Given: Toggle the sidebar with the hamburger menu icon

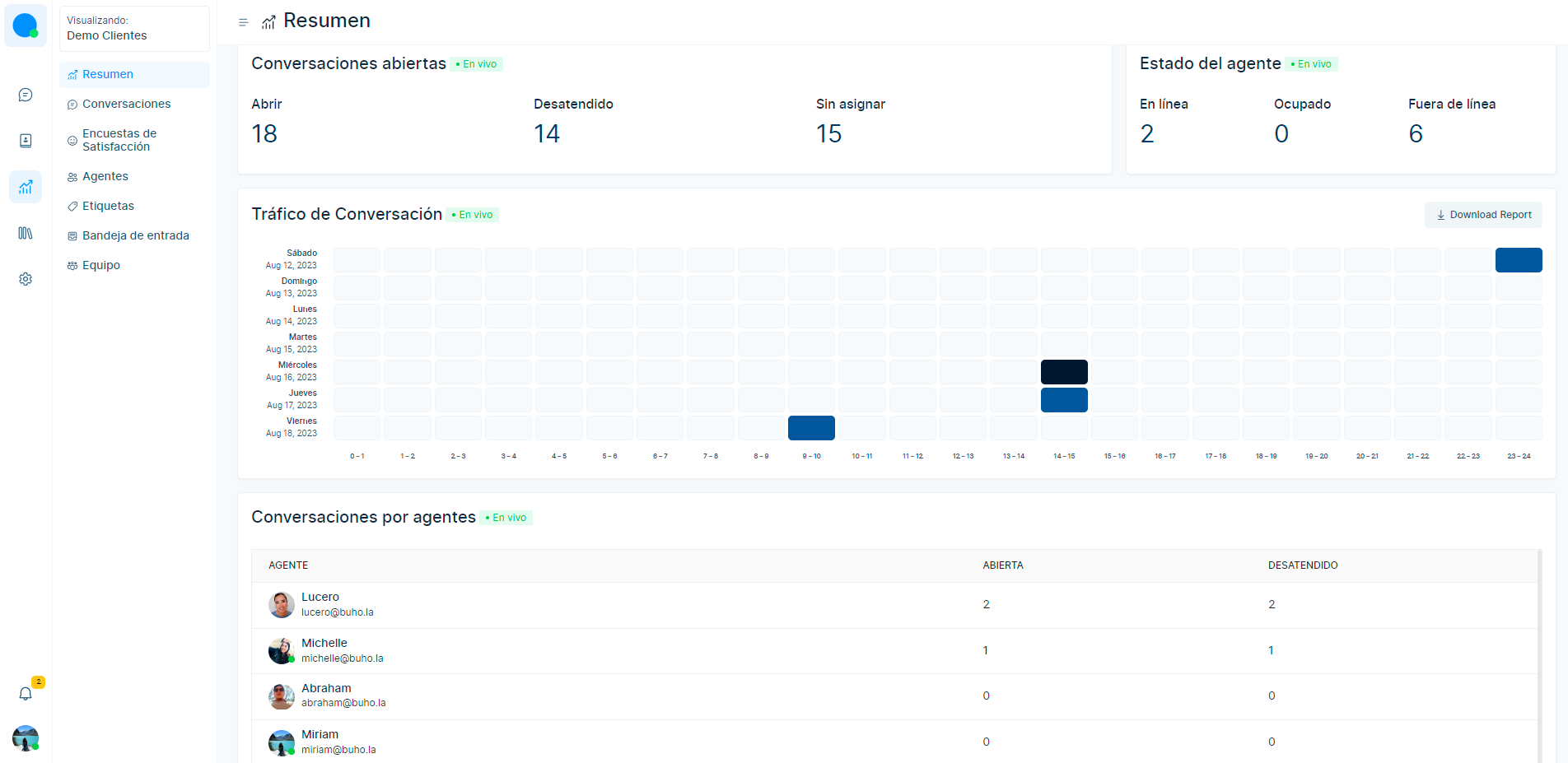Looking at the screenshot, I should [x=243, y=22].
